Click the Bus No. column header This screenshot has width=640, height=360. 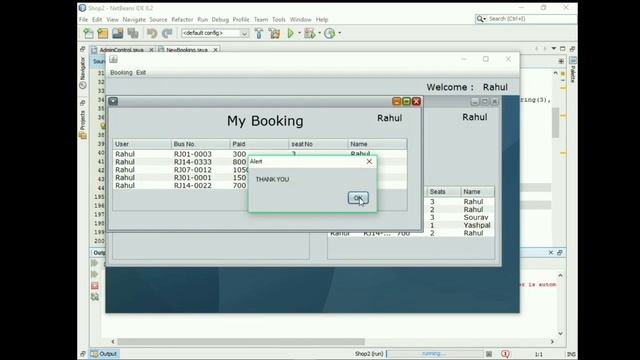[x=200, y=144]
